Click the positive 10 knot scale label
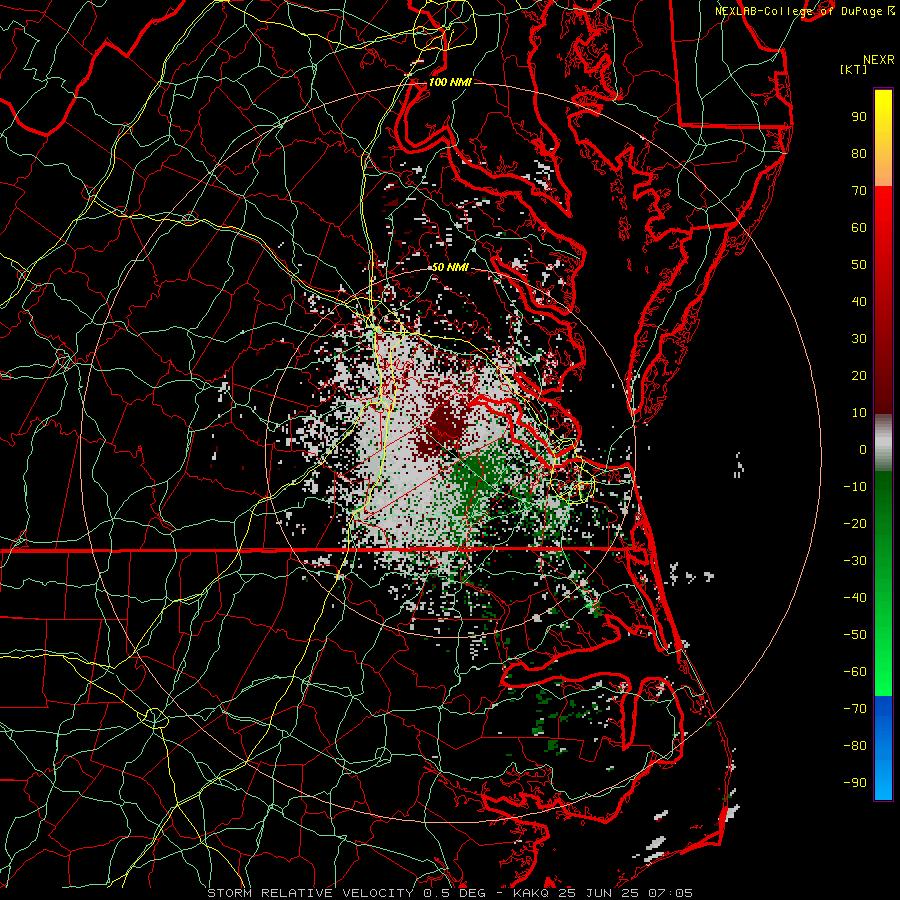This screenshot has height=900, width=900. tap(859, 413)
